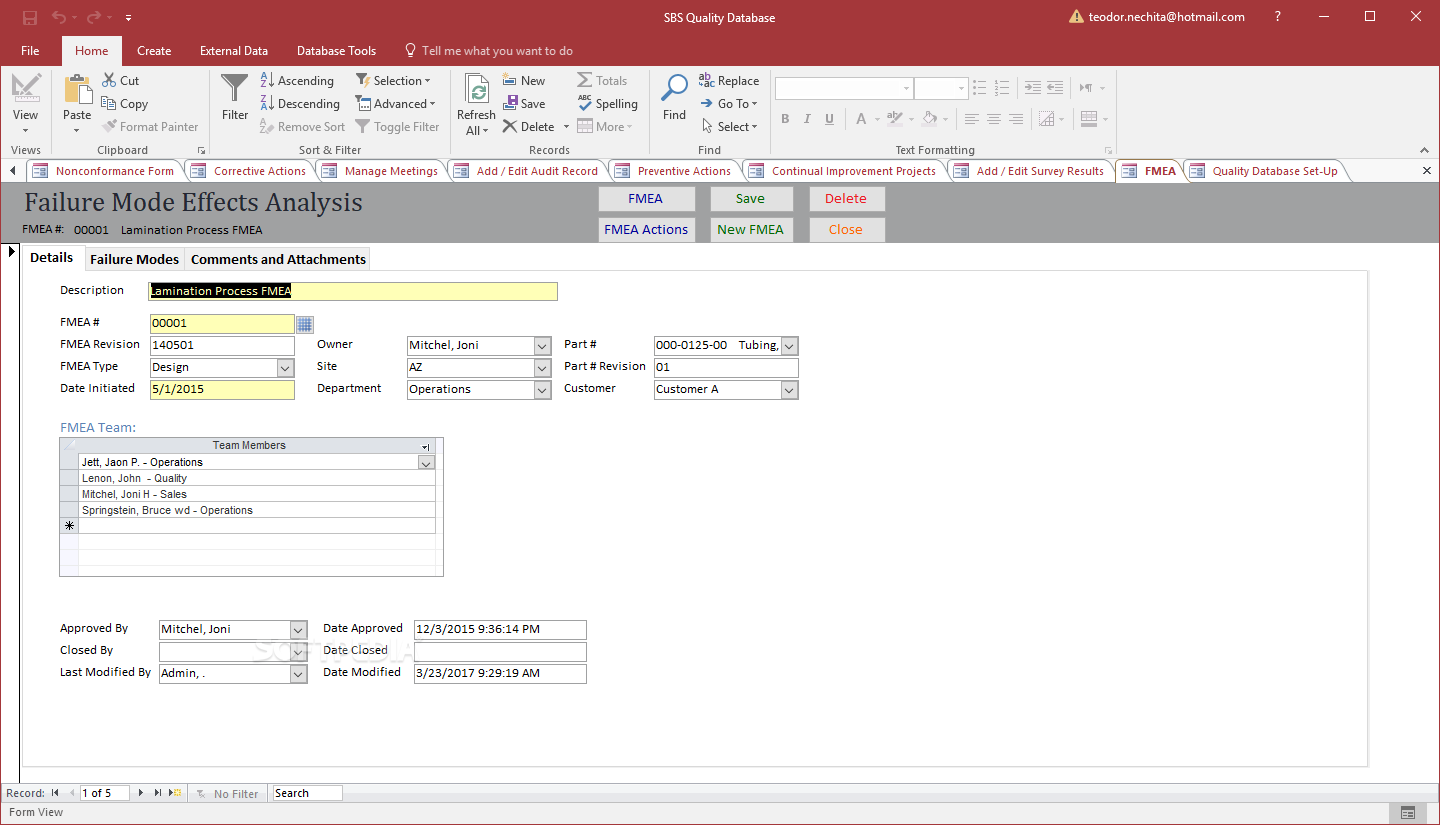Expand the Team Members row dropdown

coord(426,463)
